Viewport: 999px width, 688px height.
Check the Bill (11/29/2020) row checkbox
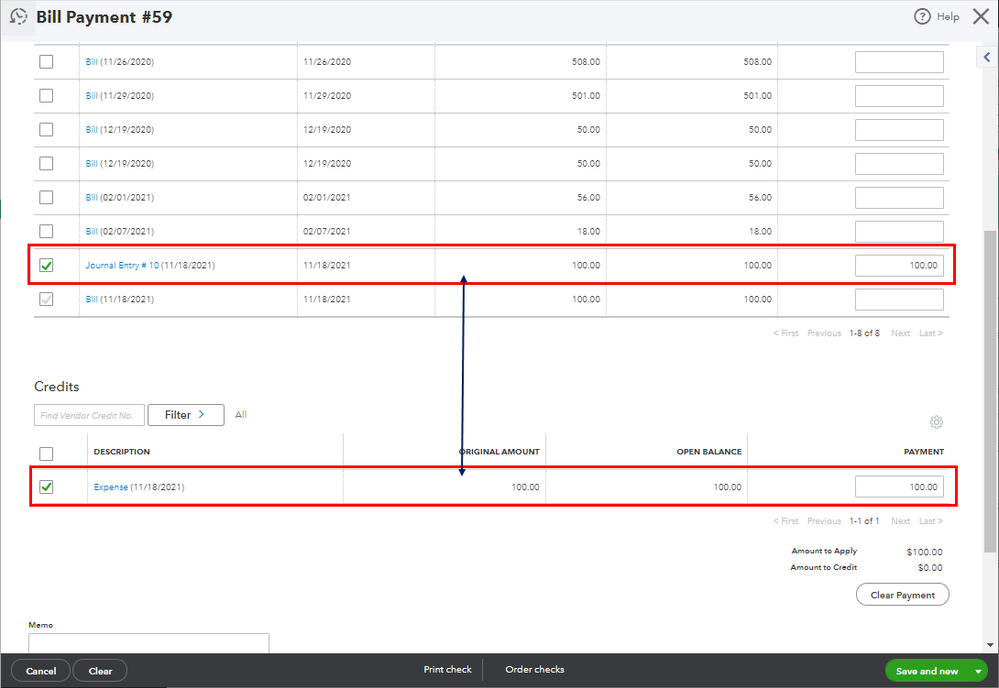pyautogui.click(x=47, y=96)
